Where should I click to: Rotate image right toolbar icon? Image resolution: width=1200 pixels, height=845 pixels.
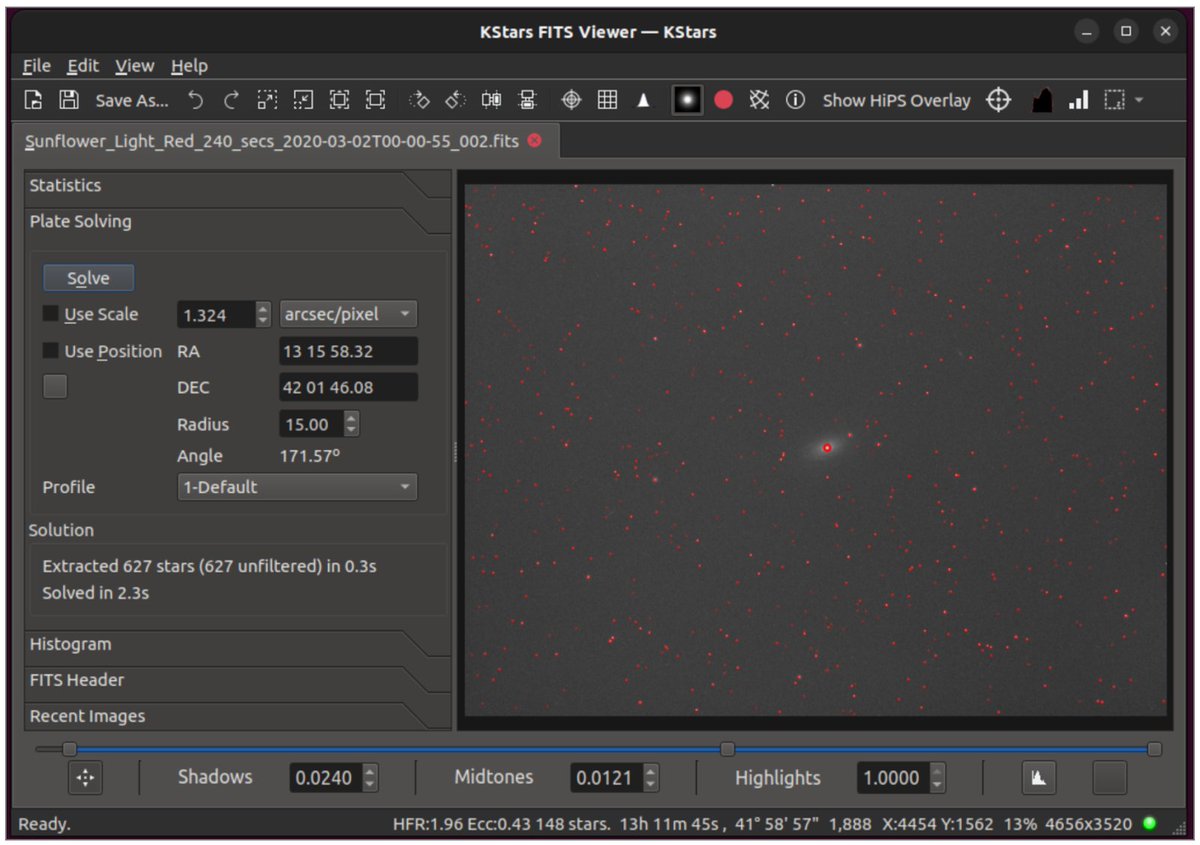pyautogui.click(x=420, y=100)
